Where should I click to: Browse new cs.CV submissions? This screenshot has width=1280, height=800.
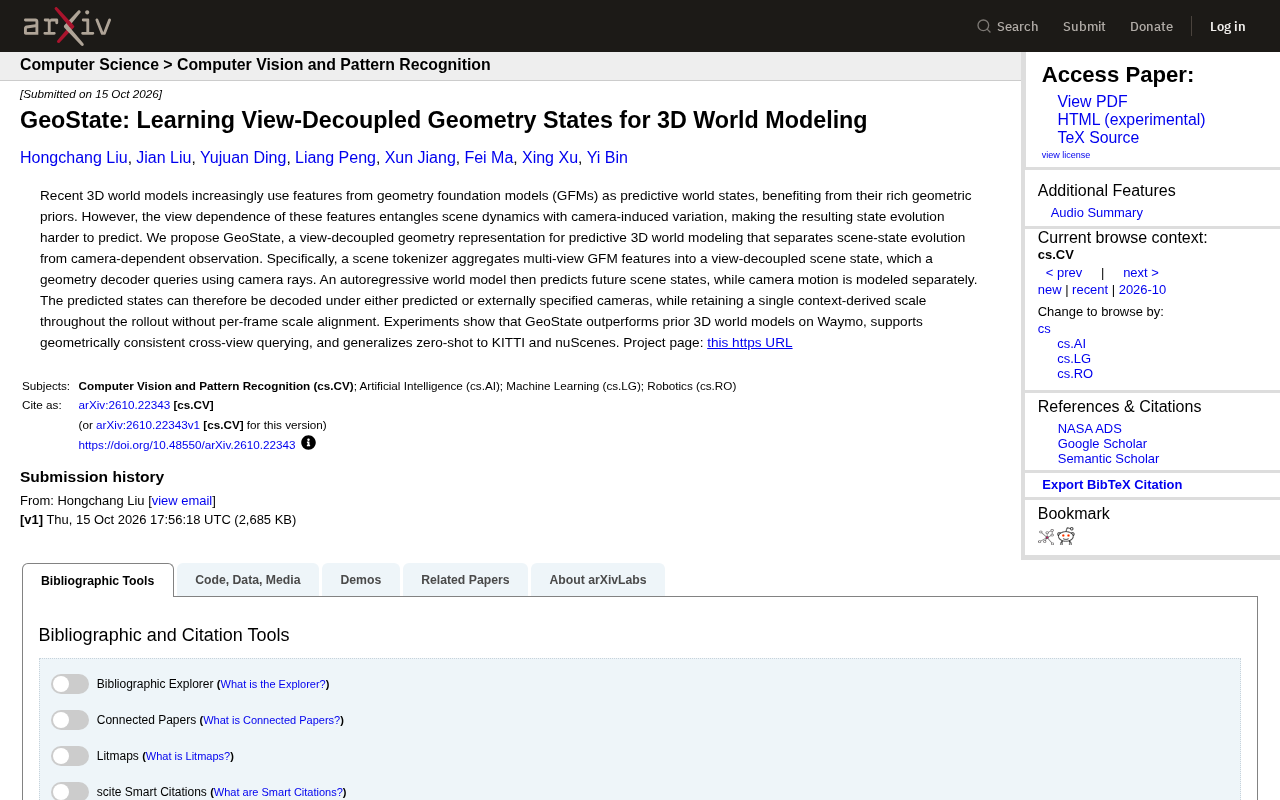[x=1050, y=290]
